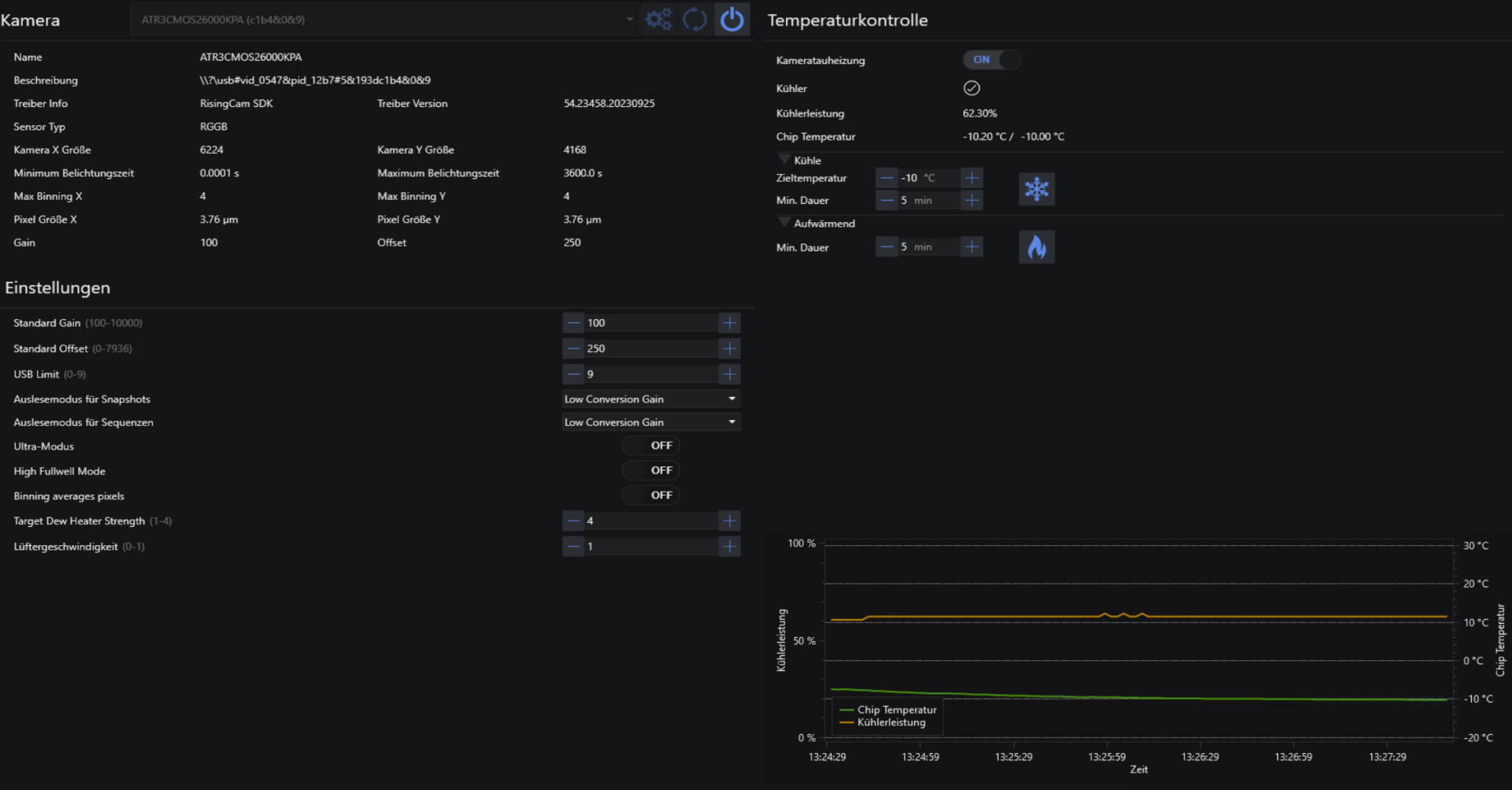The image size is (1512, 790).
Task: Toggle Kameratauheizung switch off
Action: click(x=991, y=60)
